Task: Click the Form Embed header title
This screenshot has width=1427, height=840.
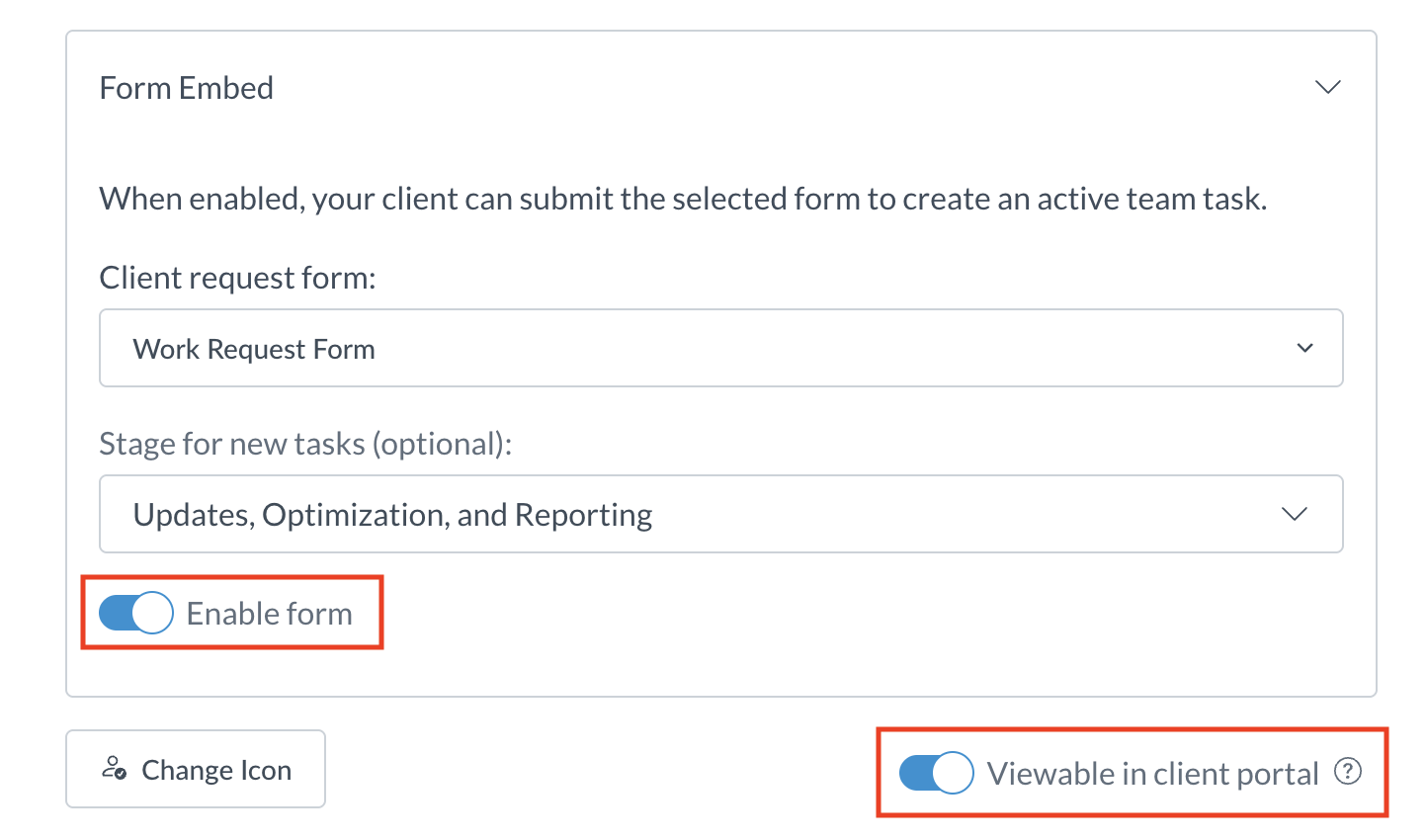Action: tap(187, 88)
